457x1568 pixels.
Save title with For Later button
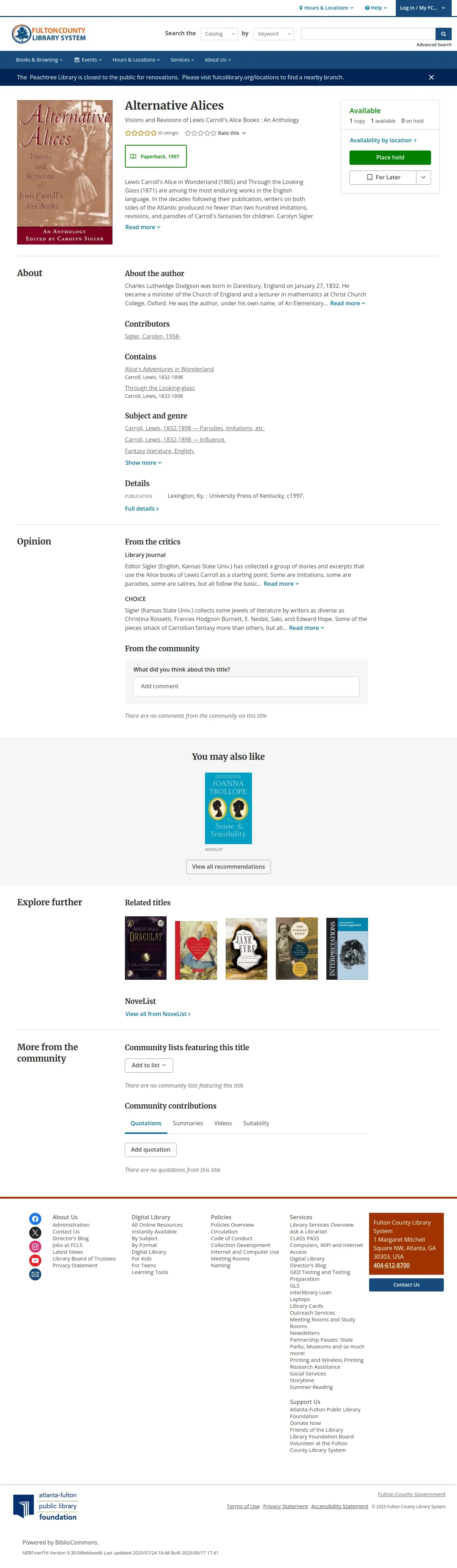click(383, 177)
